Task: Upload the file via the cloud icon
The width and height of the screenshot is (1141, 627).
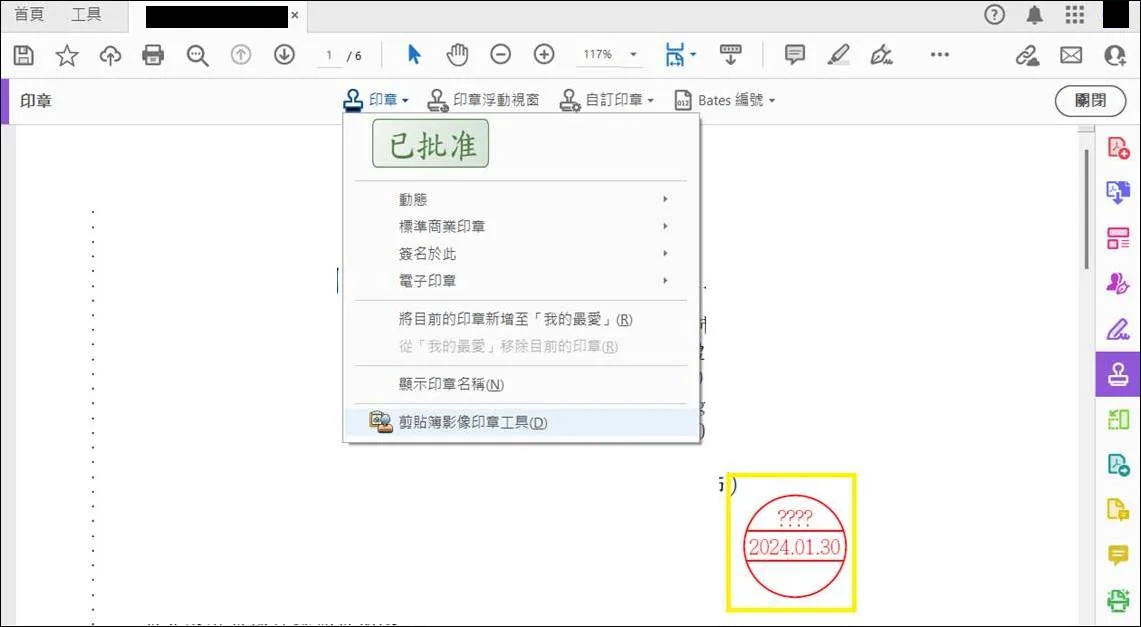Action: point(110,55)
